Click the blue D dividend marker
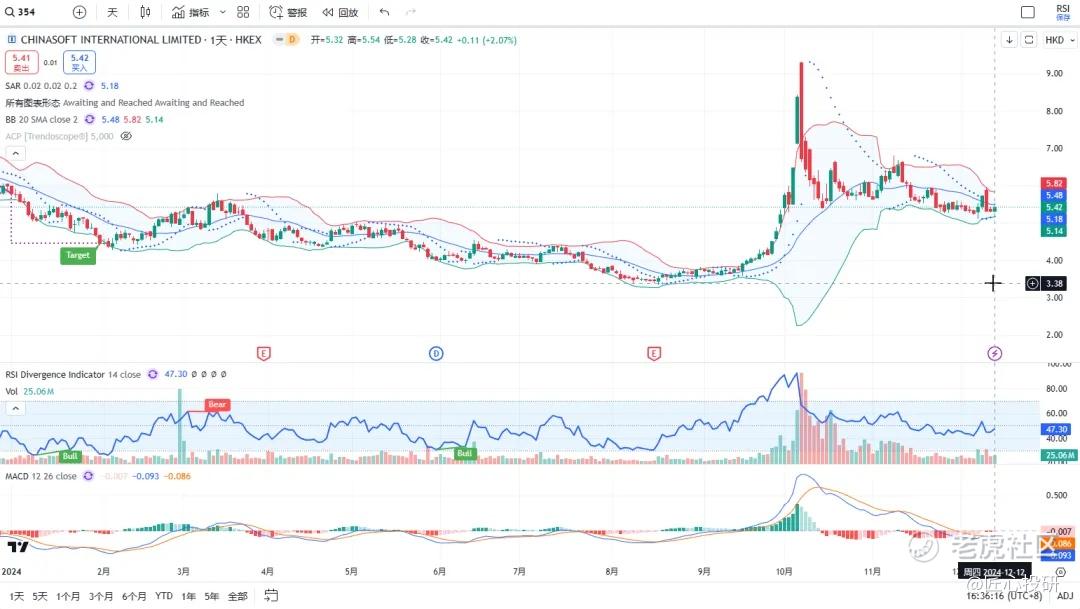Viewport: 1080px width, 609px height. click(x=436, y=353)
